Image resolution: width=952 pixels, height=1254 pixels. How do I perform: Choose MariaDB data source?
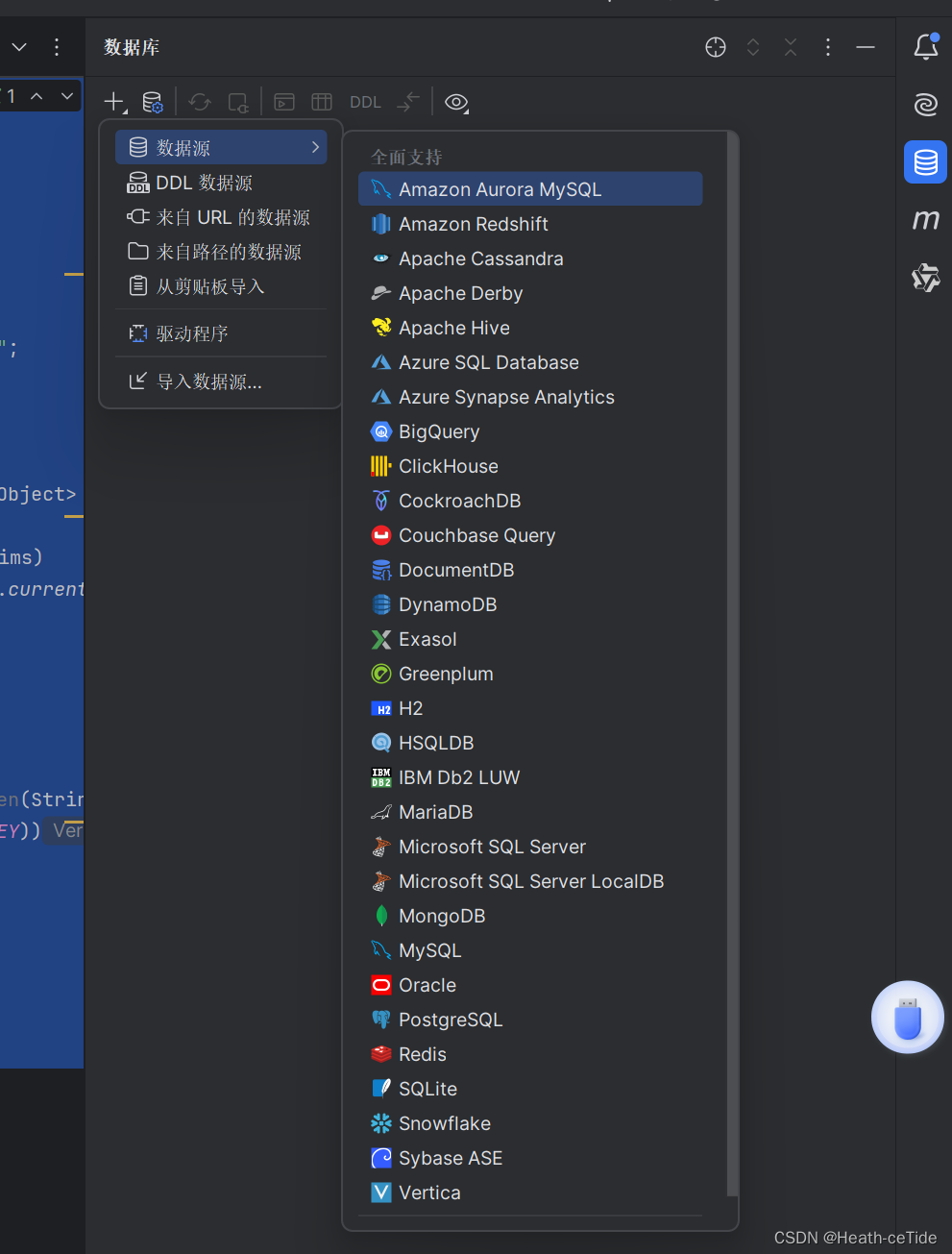point(530,812)
